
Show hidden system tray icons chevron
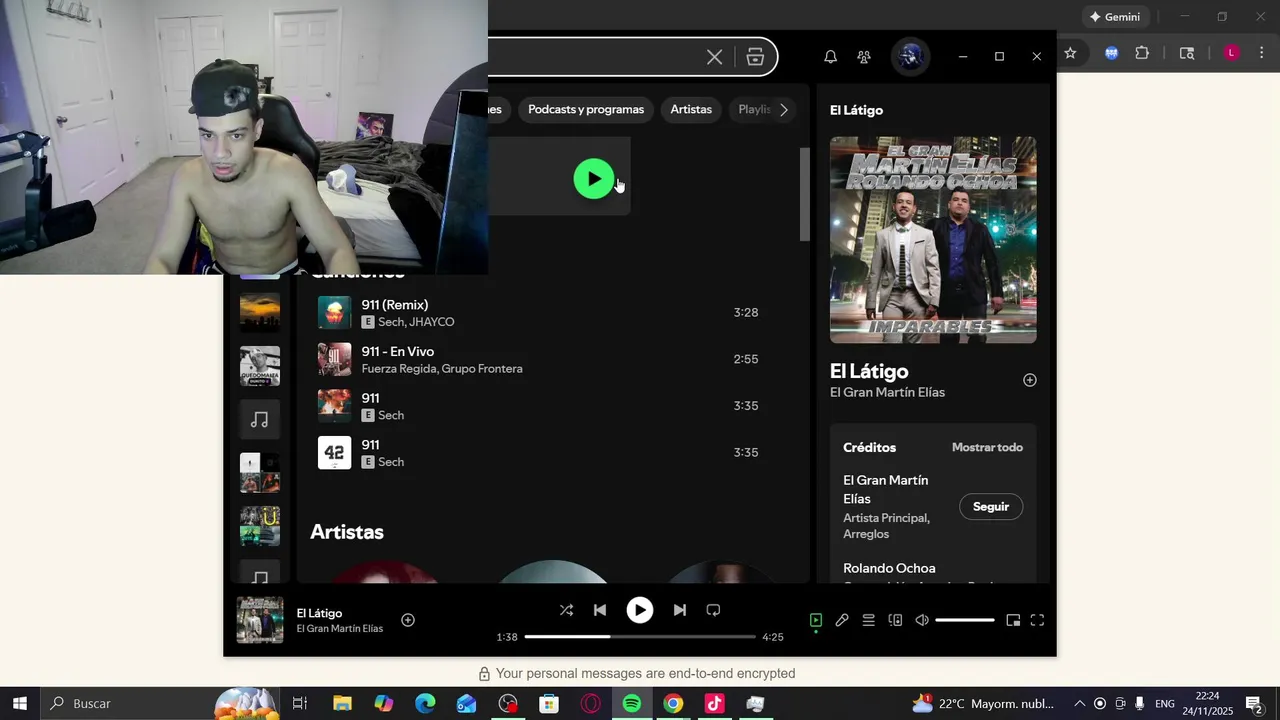tap(1080, 703)
